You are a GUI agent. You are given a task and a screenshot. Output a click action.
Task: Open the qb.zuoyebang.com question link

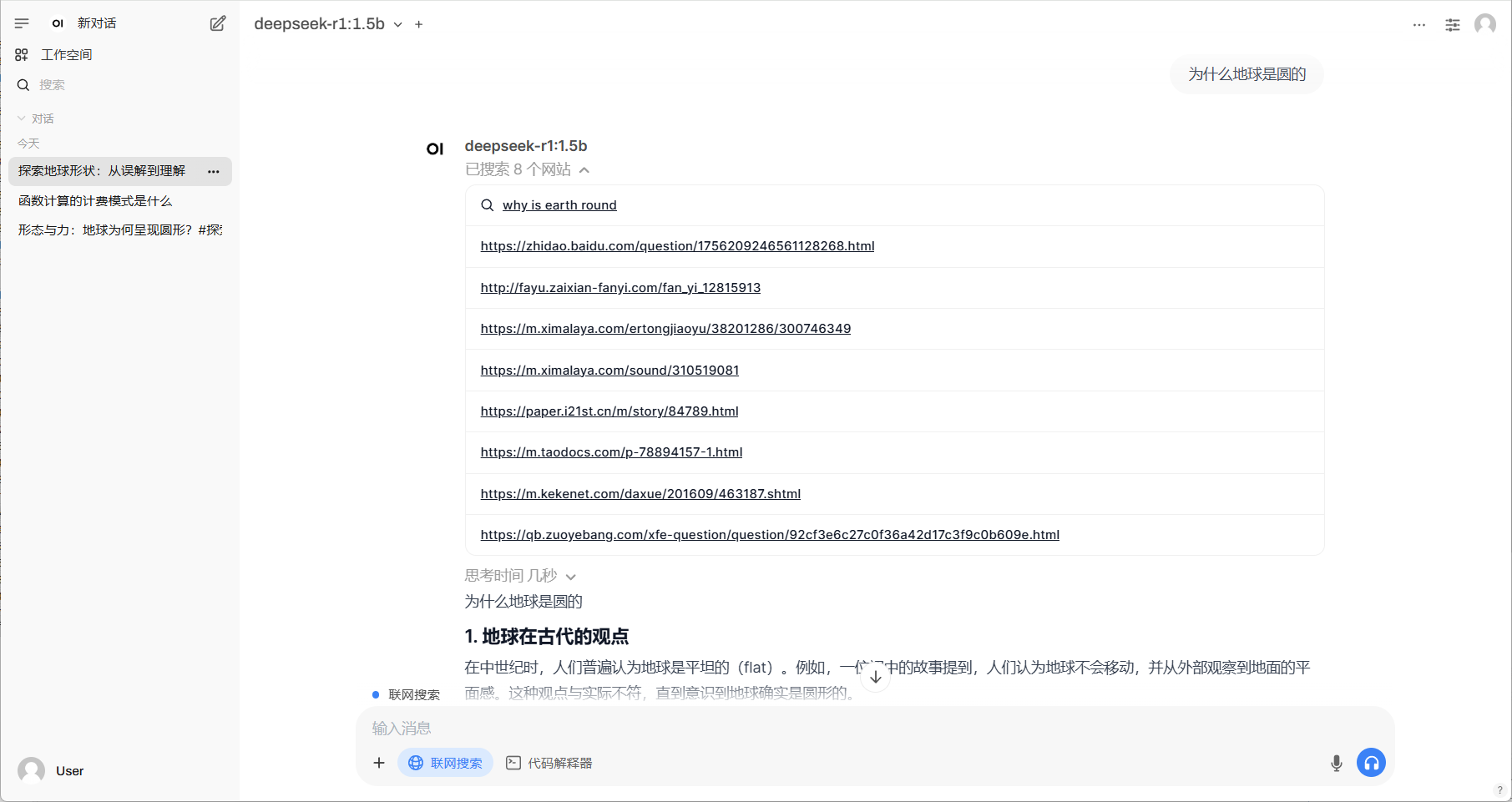tap(770, 535)
